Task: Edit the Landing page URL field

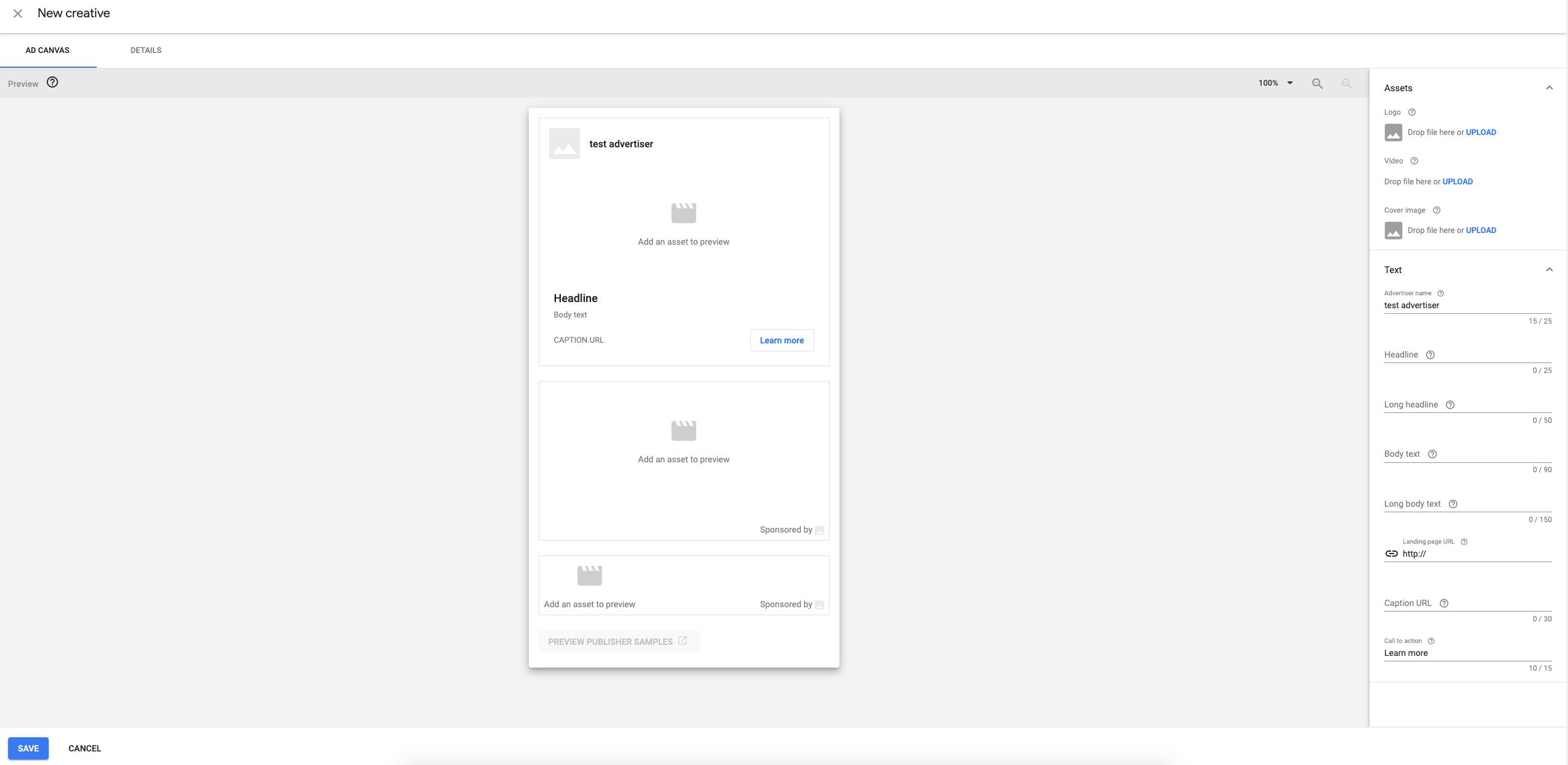Action: click(1477, 554)
